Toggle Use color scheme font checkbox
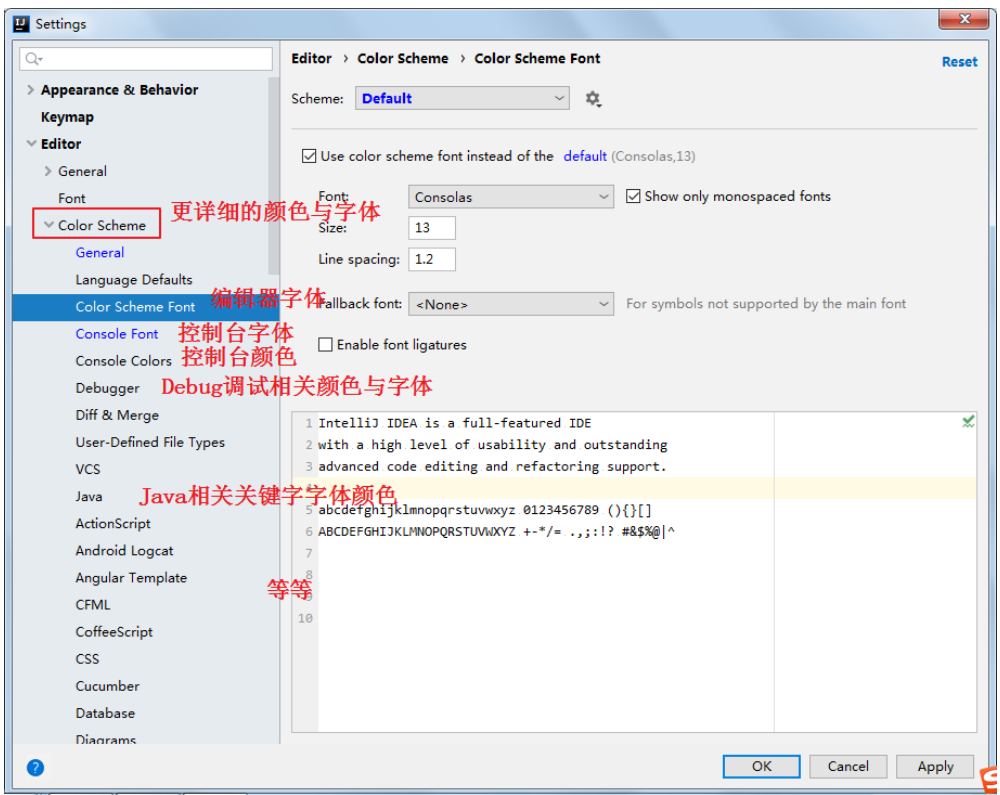The height and width of the screenshot is (795, 1000). [309, 156]
